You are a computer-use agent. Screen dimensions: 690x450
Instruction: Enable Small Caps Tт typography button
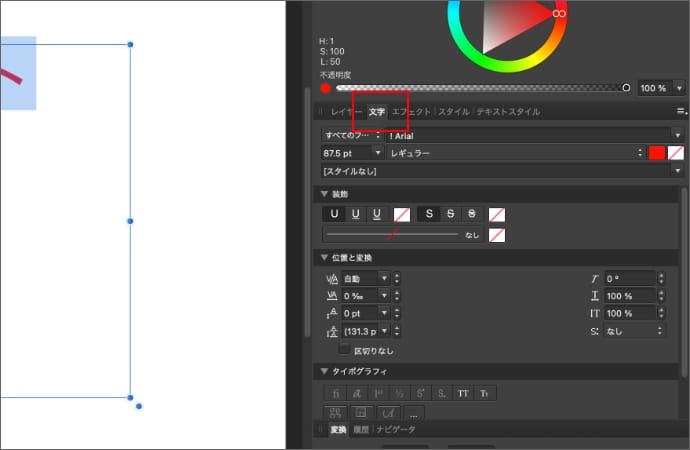pyautogui.click(x=485, y=393)
